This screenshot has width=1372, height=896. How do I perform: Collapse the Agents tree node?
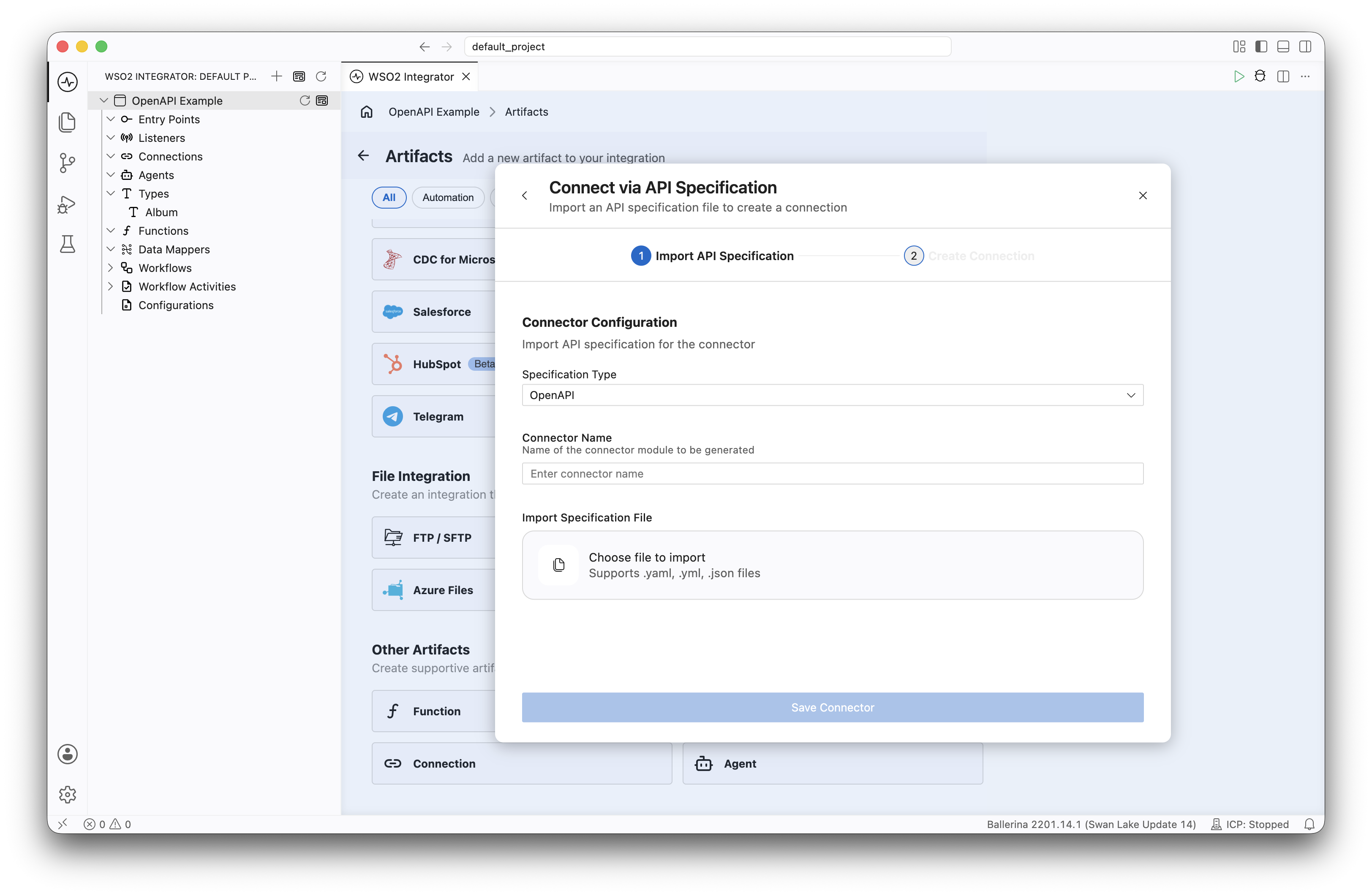tap(111, 174)
